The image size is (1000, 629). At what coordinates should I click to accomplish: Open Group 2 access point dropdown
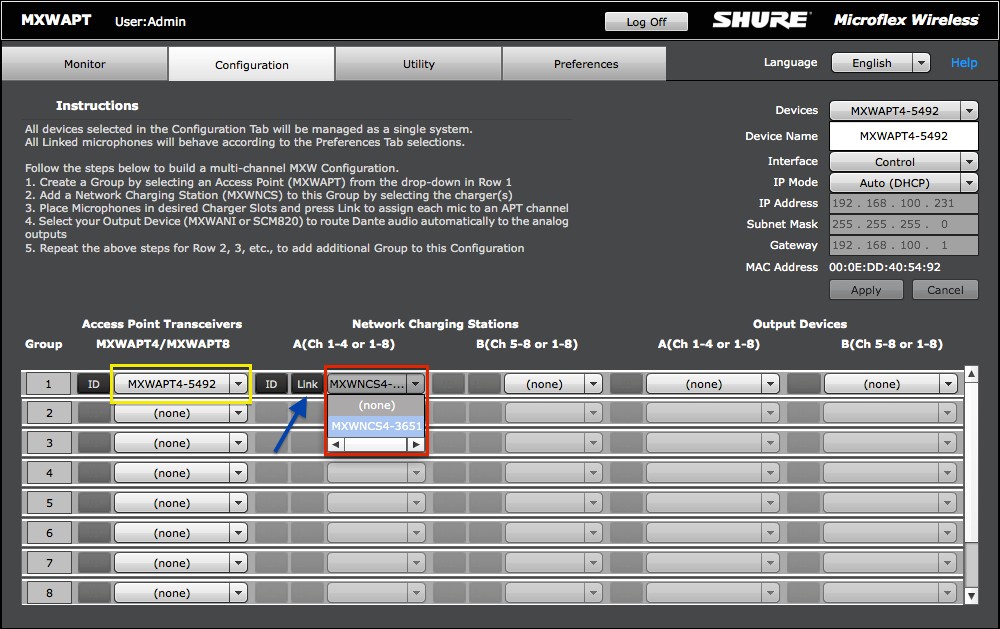pos(180,413)
